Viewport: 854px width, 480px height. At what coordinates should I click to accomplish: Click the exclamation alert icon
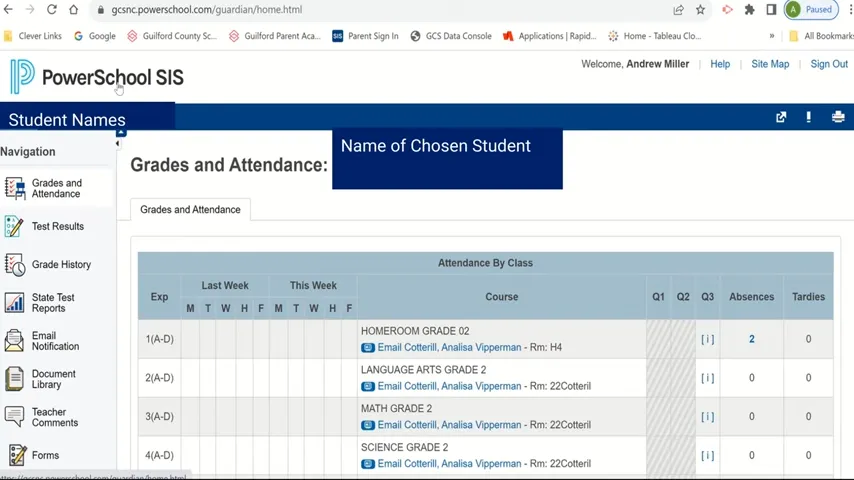[x=808, y=117]
